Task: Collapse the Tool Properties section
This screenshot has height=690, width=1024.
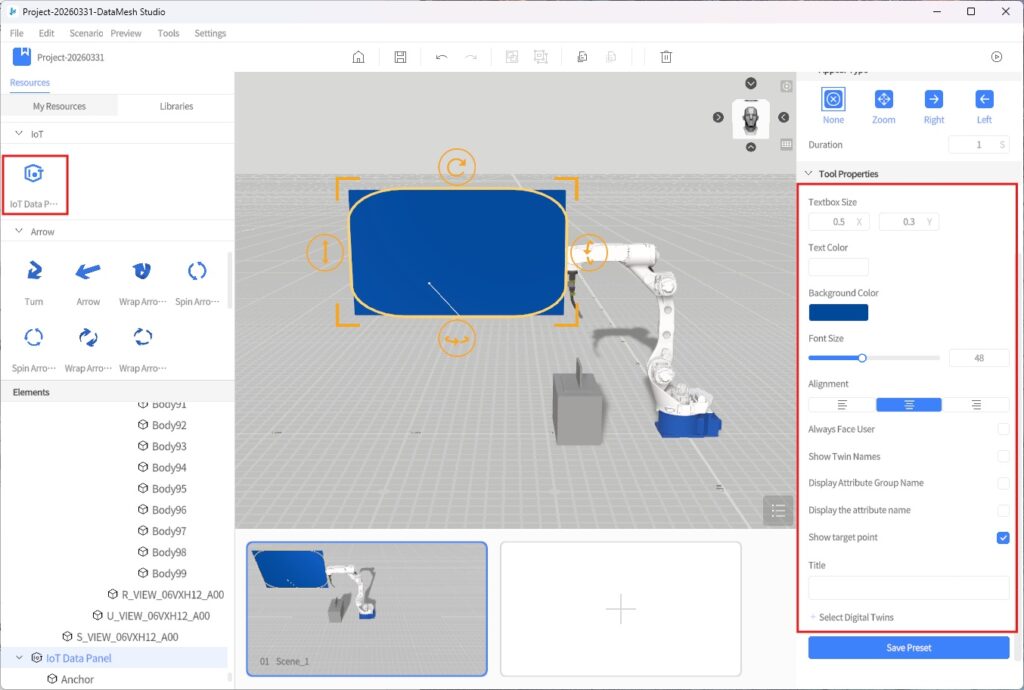Action: click(808, 174)
